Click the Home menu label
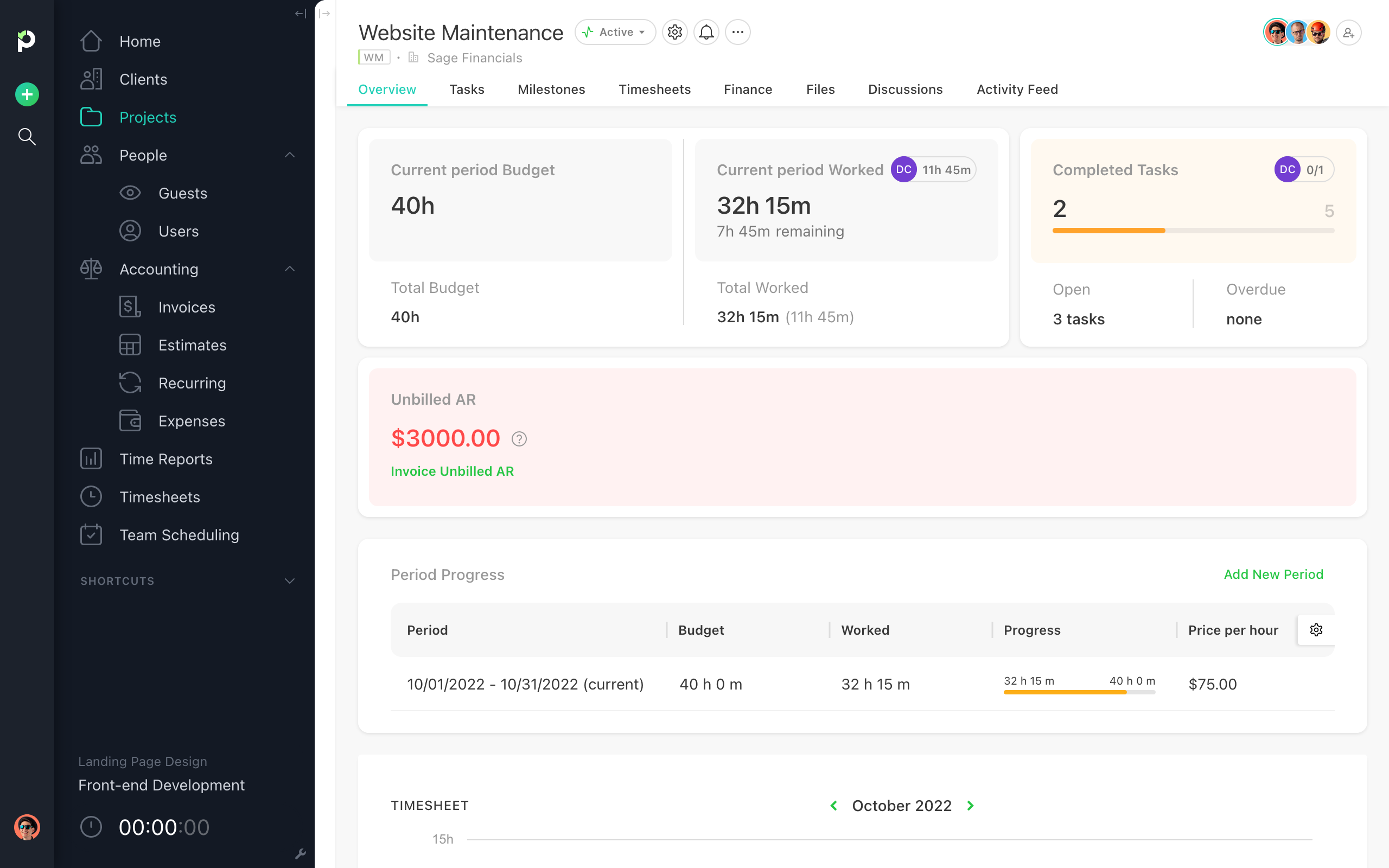Viewport: 1389px width, 868px height. click(140, 41)
